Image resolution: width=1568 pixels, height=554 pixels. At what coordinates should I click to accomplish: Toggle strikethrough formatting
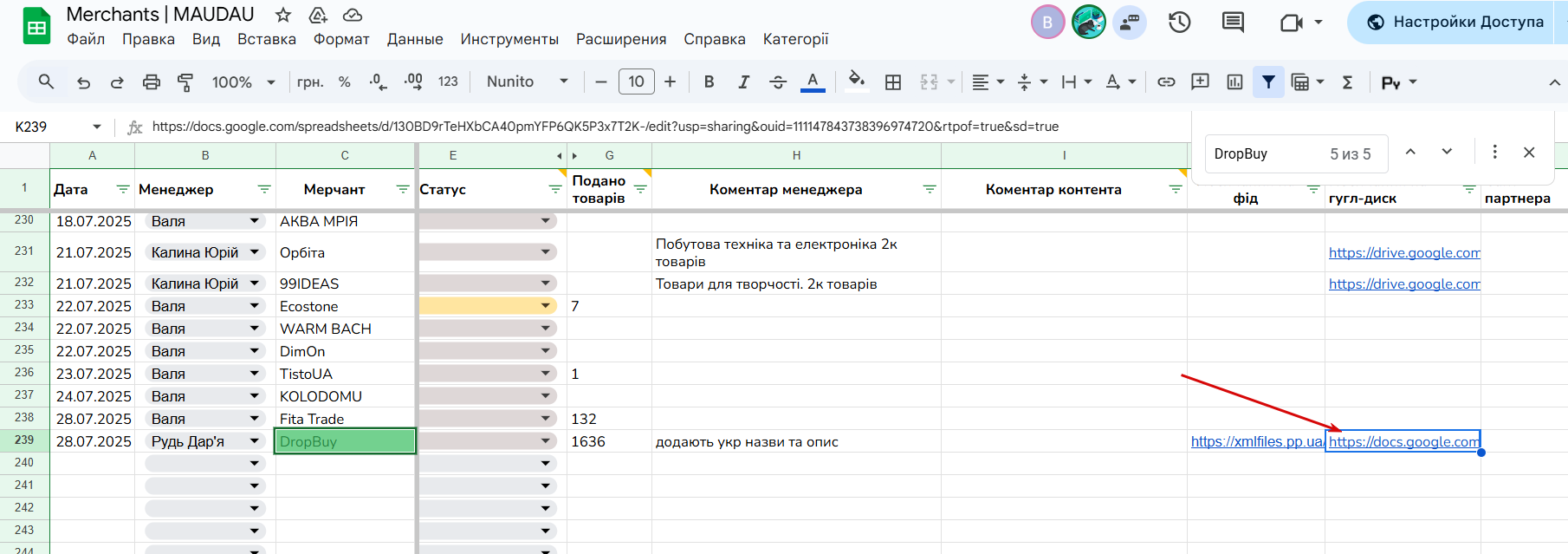(778, 81)
